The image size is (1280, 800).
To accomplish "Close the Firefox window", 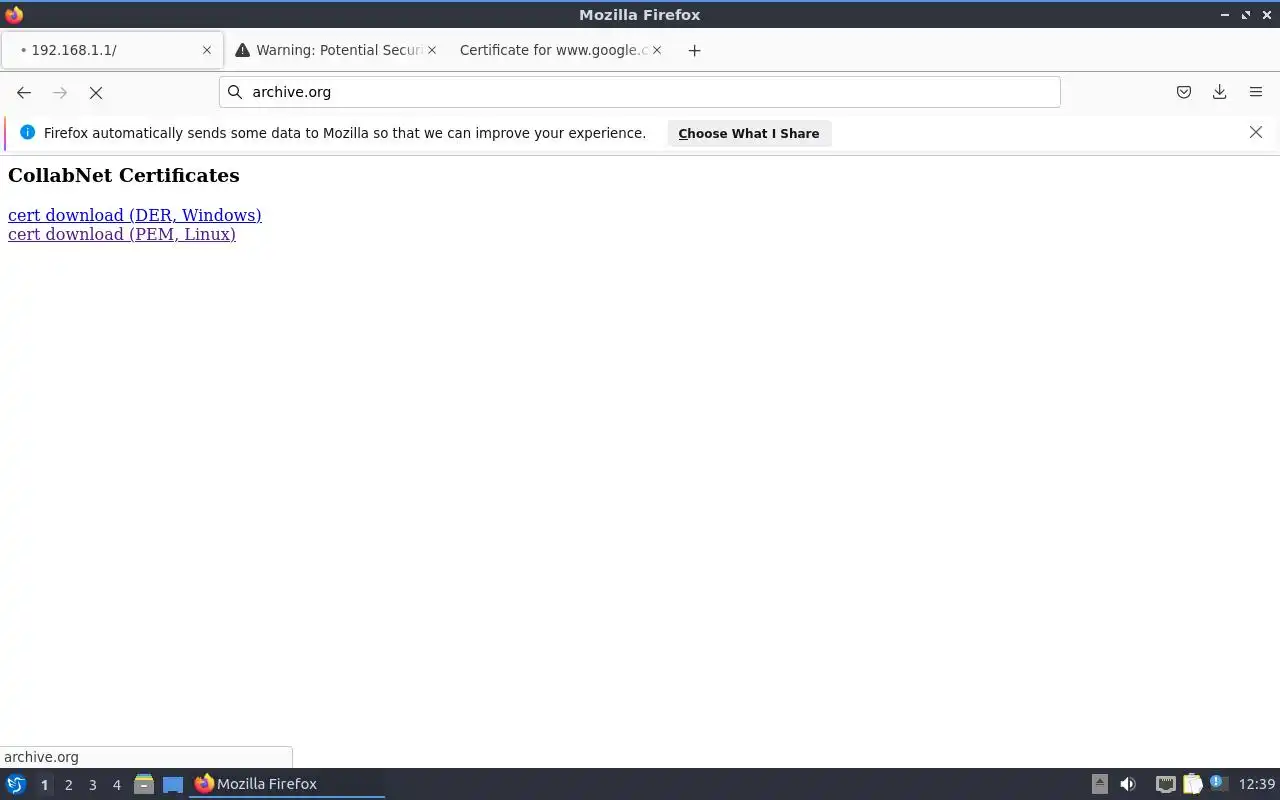I will (x=1266, y=15).
